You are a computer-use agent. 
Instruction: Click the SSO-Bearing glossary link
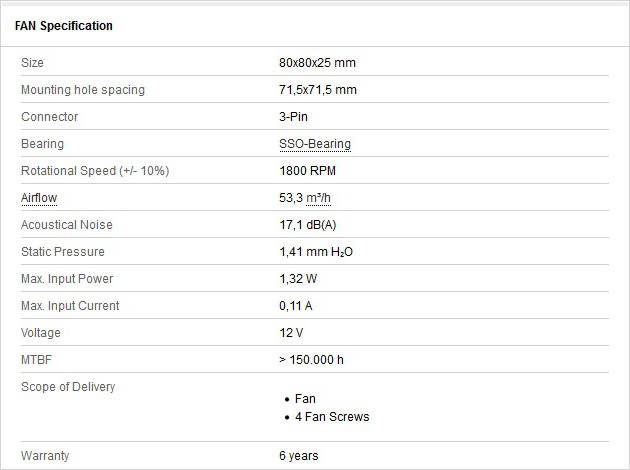pyautogui.click(x=315, y=144)
